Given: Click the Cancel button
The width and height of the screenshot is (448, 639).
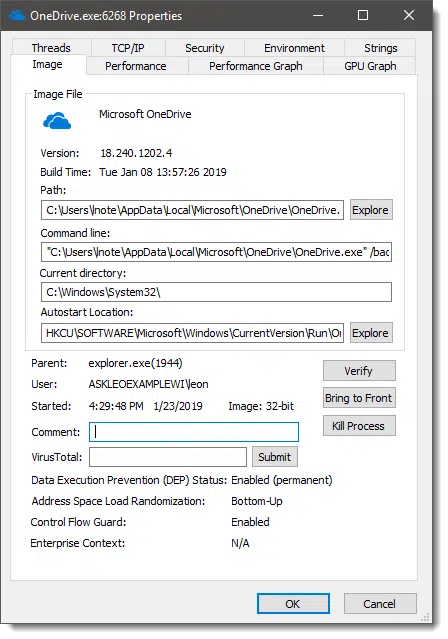Looking at the screenshot, I should pyautogui.click(x=380, y=604).
